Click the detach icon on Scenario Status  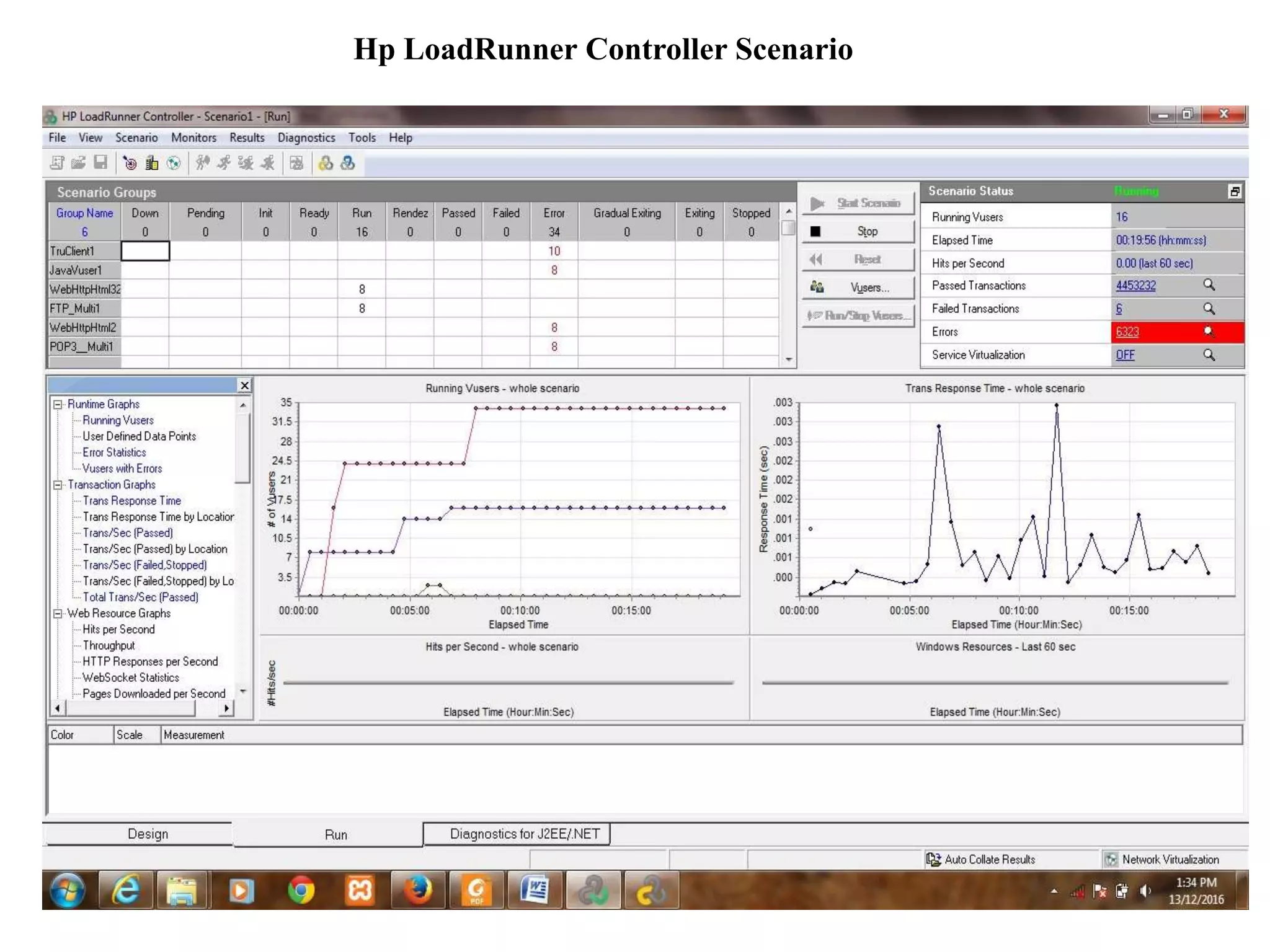(x=1234, y=192)
